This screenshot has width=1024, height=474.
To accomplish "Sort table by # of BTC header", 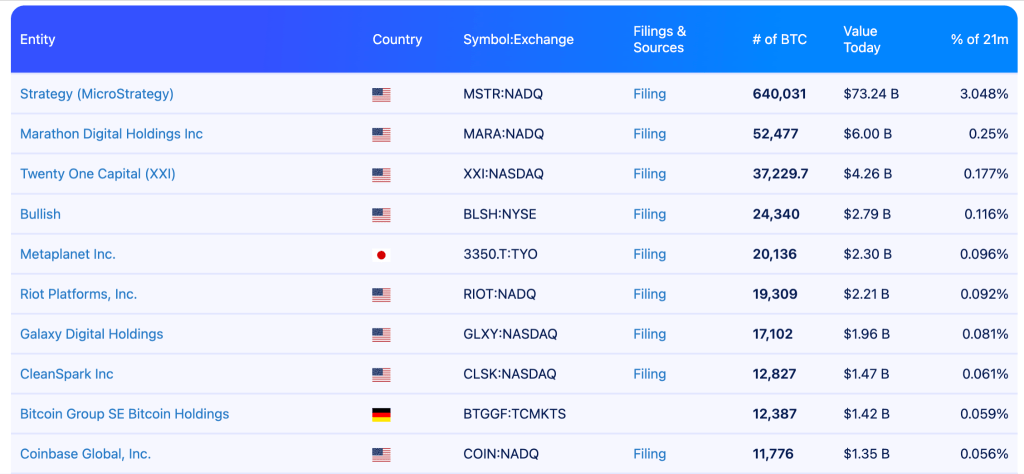I will coord(779,40).
